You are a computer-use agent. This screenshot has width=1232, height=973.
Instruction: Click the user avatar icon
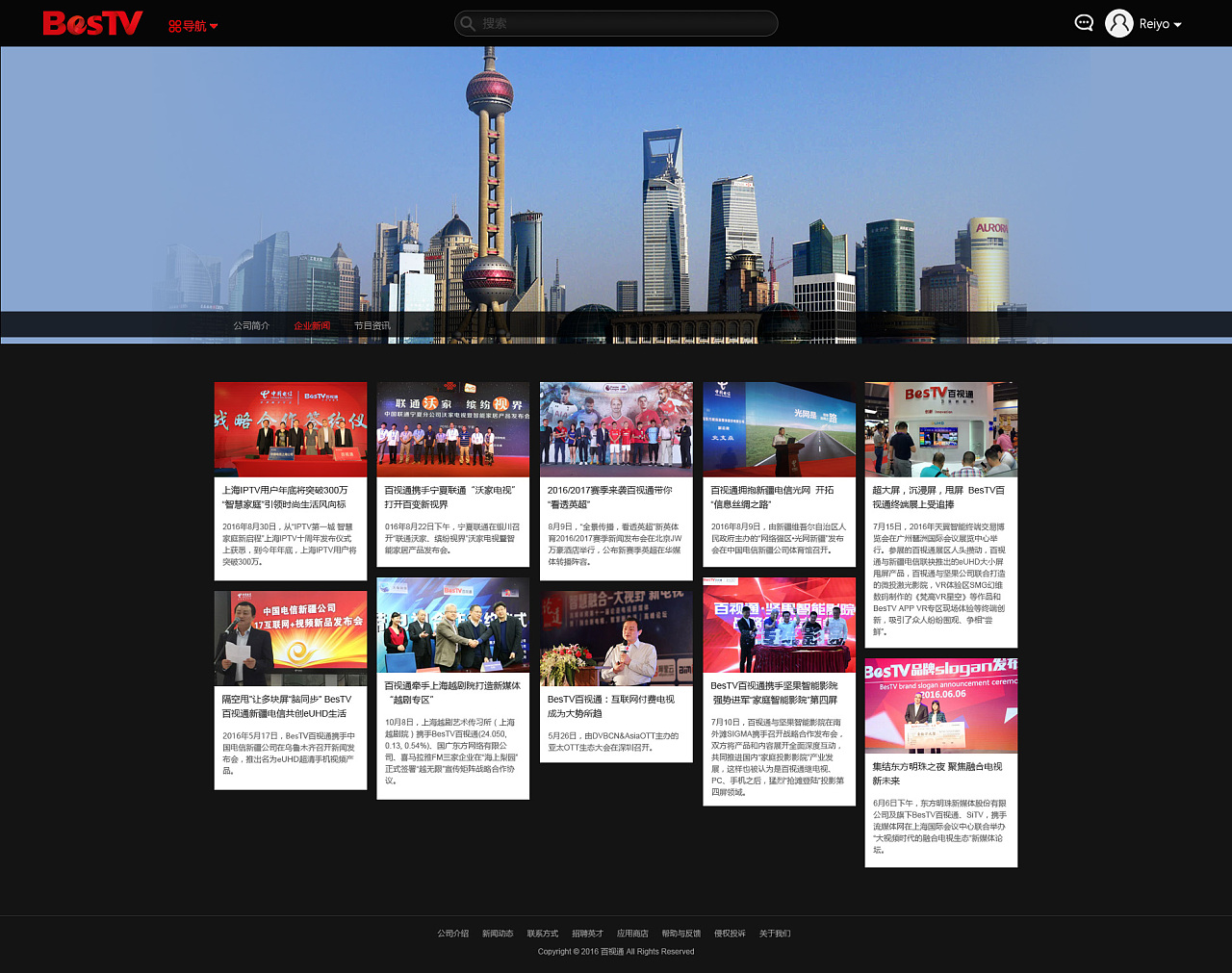click(1118, 23)
